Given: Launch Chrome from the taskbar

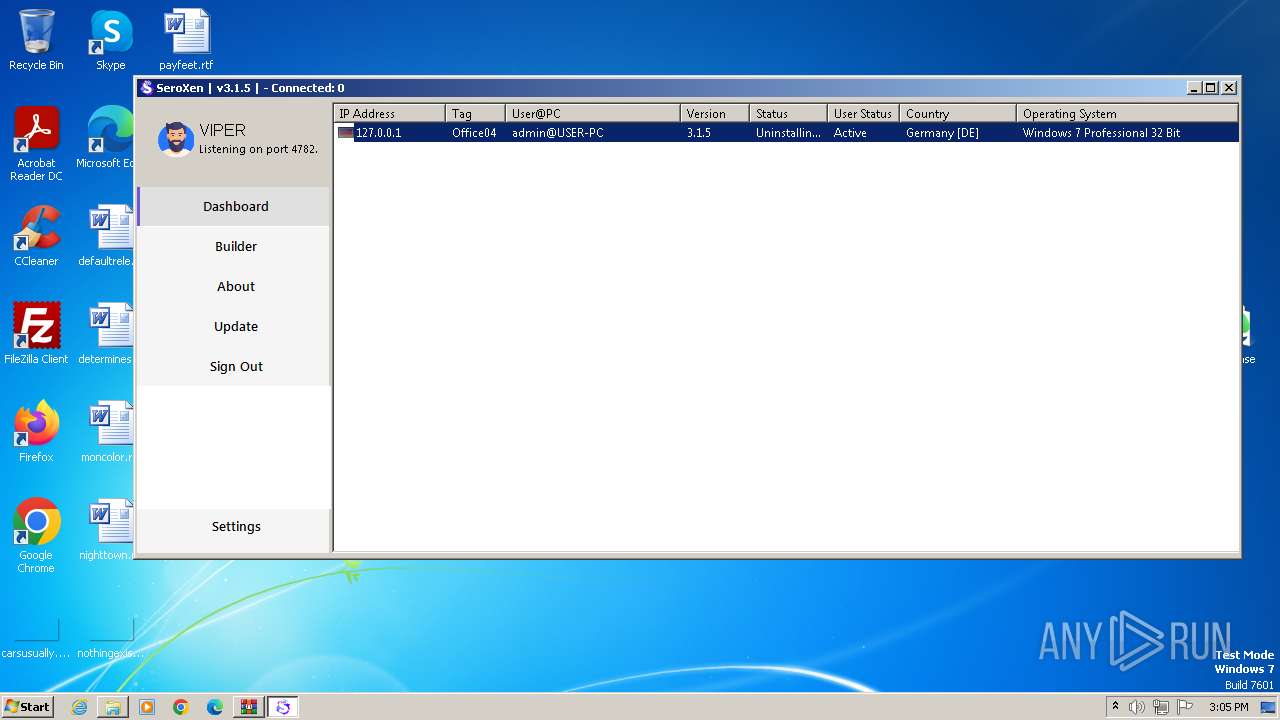Looking at the screenshot, I should pyautogui.click(x=181, y=707).
